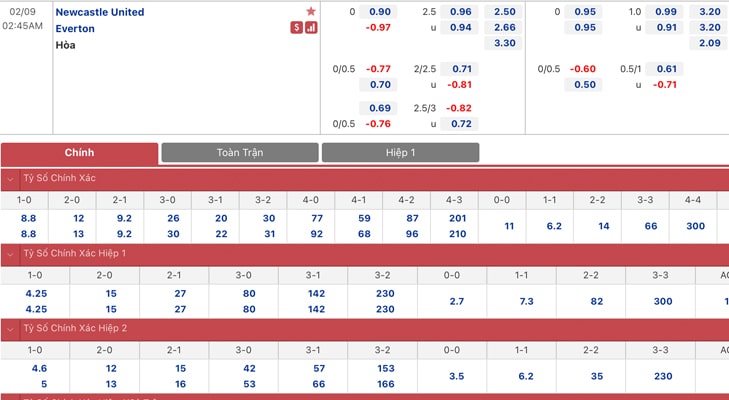Screen dimensions: 729x400
Task: Pick the 1-1 full-time score odds 6.2
Action: click(x=554, y=226)
